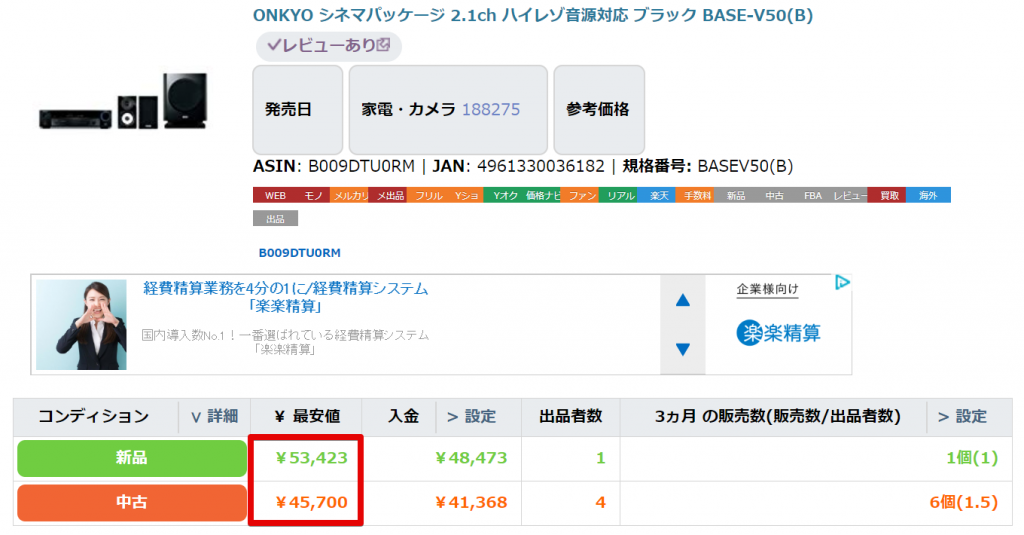Click the ASIN value B009DTU0RM text

coord(361,167)
